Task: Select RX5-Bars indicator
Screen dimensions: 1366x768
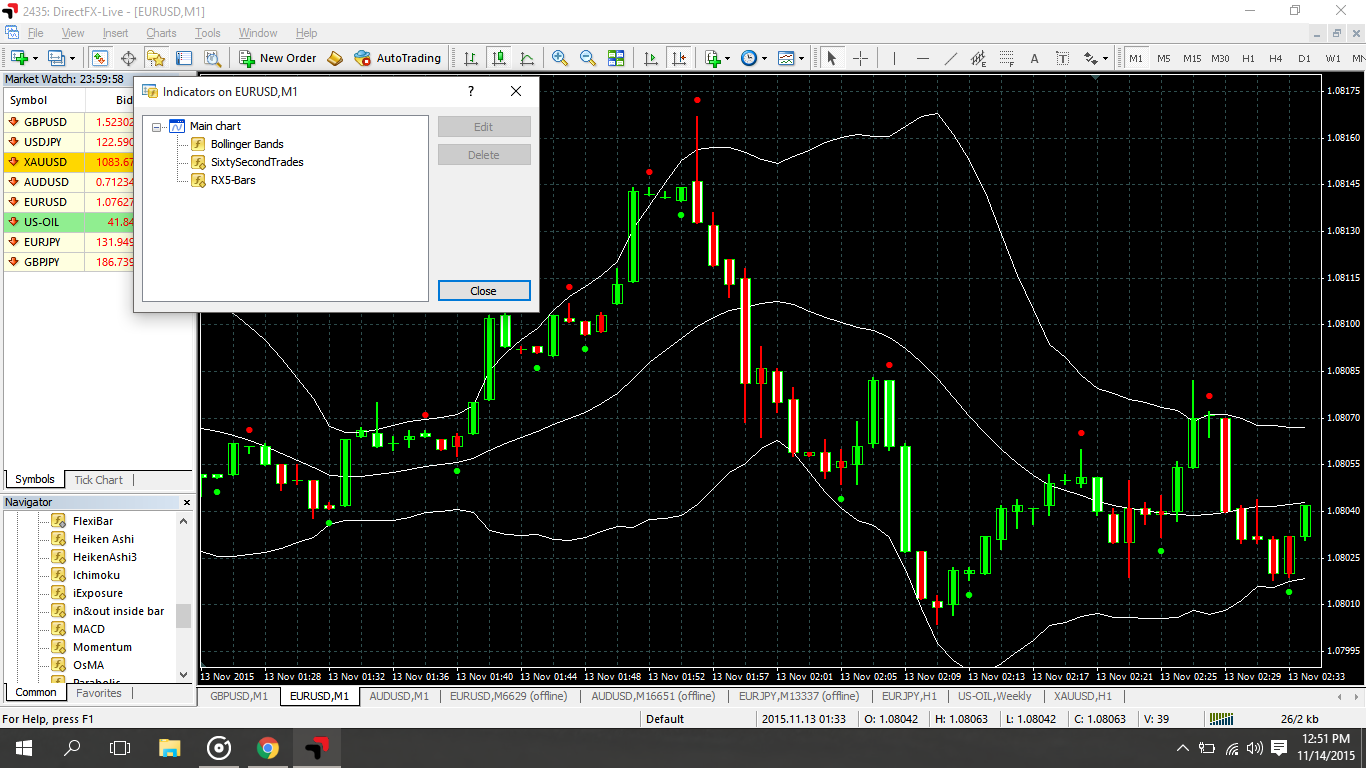Action: click(x=233, y=180)
